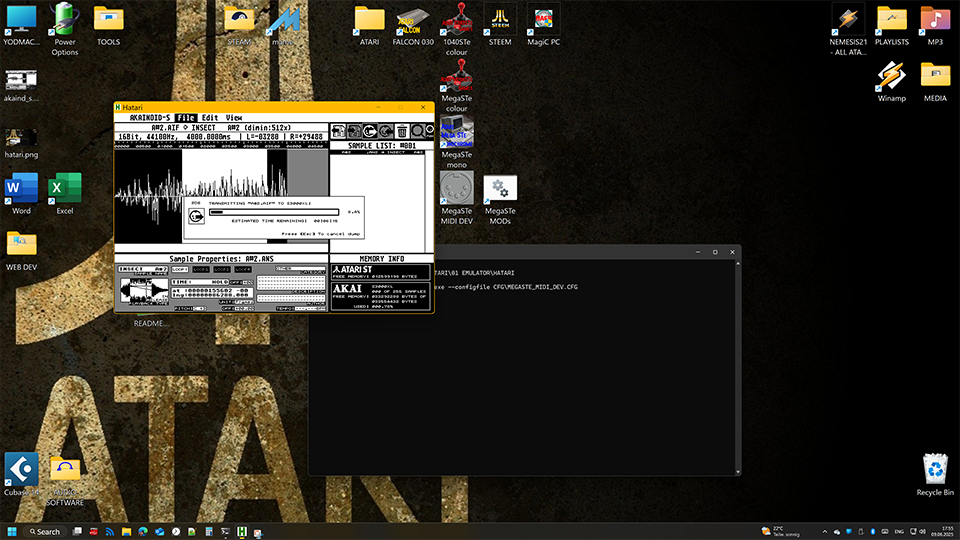Viewport: 960px width, 540px height.
Task: Launch the STEEM emulator
Action: pyautogui.click(x=500, y=26)
